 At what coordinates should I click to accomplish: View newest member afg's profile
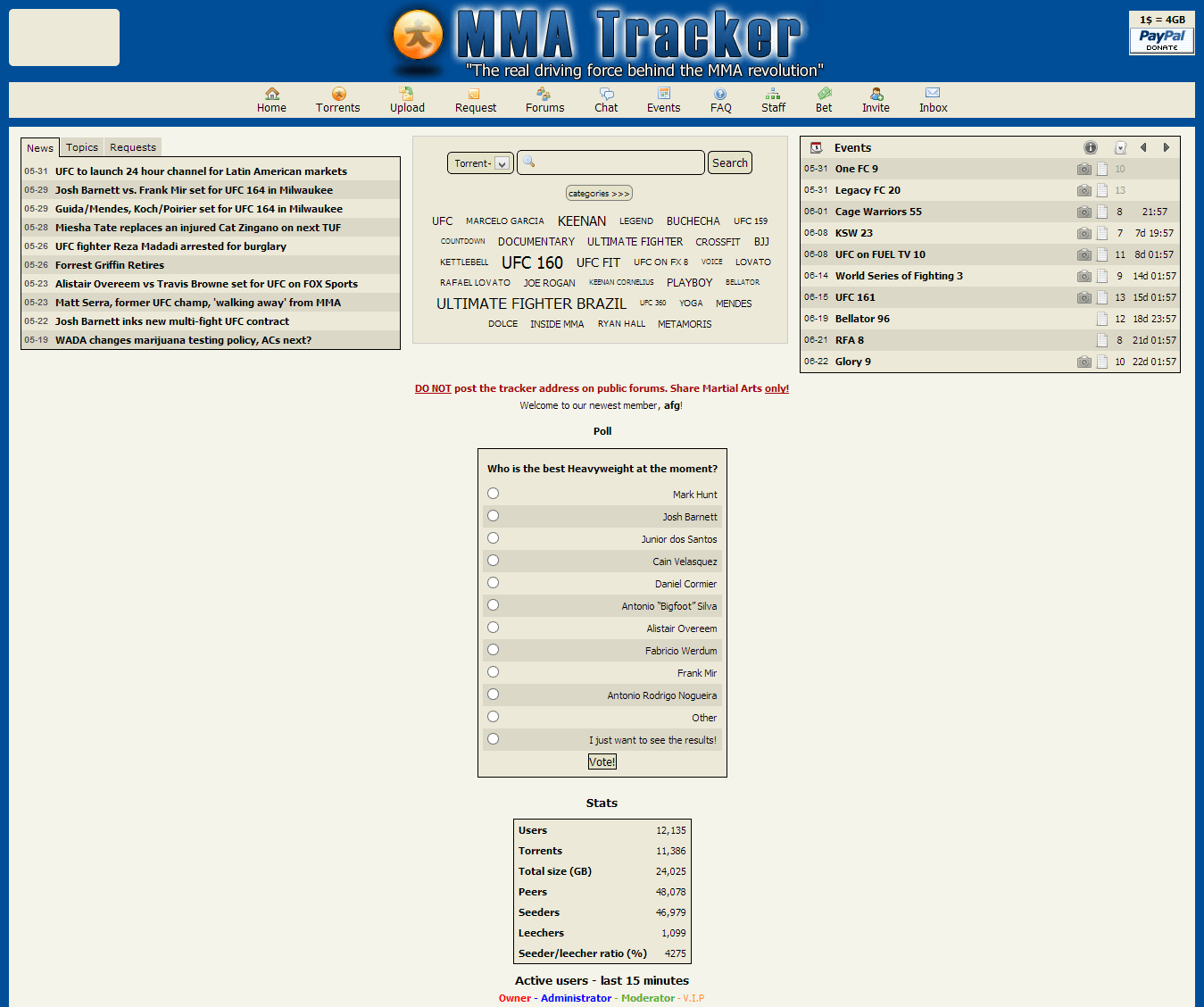click(x=671, y=405)
